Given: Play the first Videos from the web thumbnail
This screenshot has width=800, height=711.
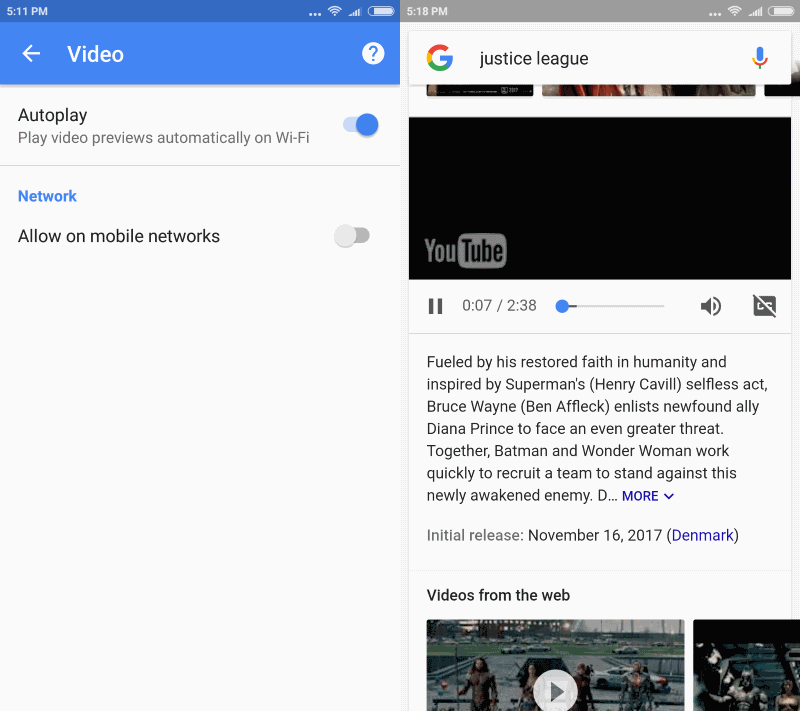Looking at the screenshot, I should click(x=555, y=665).
